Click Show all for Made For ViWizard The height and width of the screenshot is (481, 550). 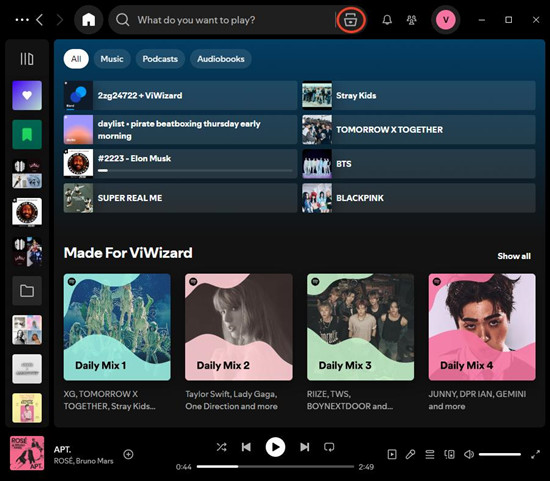(514, 256)
